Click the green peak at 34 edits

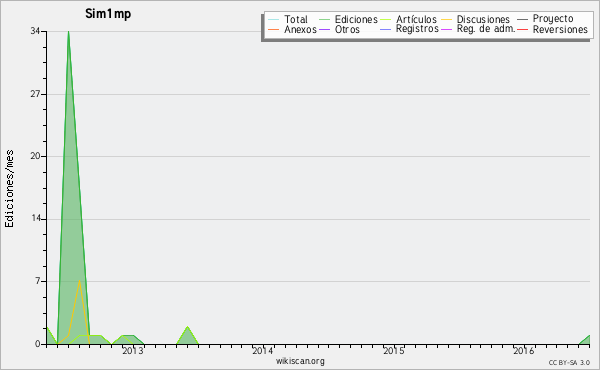point(68,33)
